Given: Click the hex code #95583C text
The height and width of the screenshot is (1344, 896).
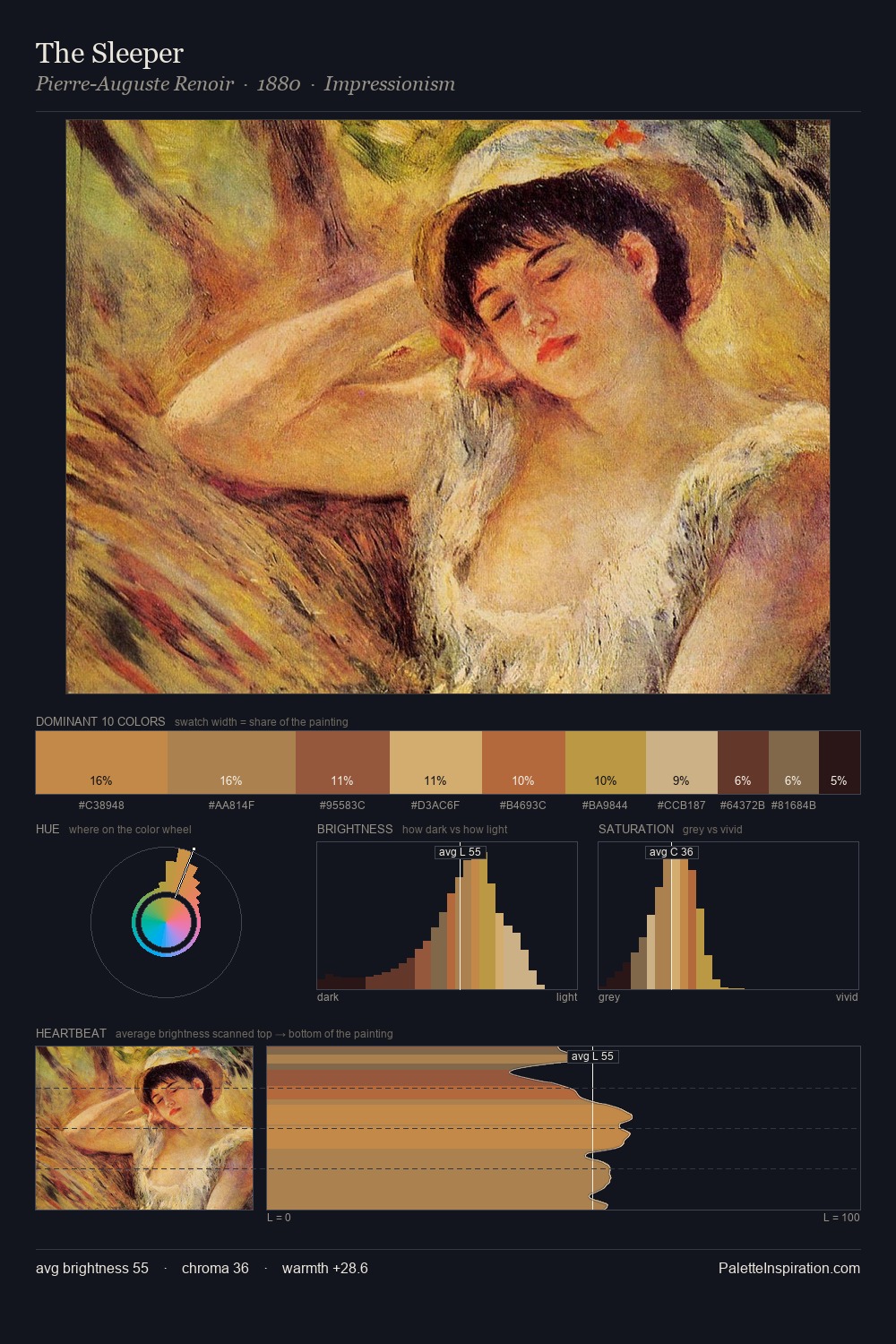Looking at the screenshot, I should coord(342,806).
